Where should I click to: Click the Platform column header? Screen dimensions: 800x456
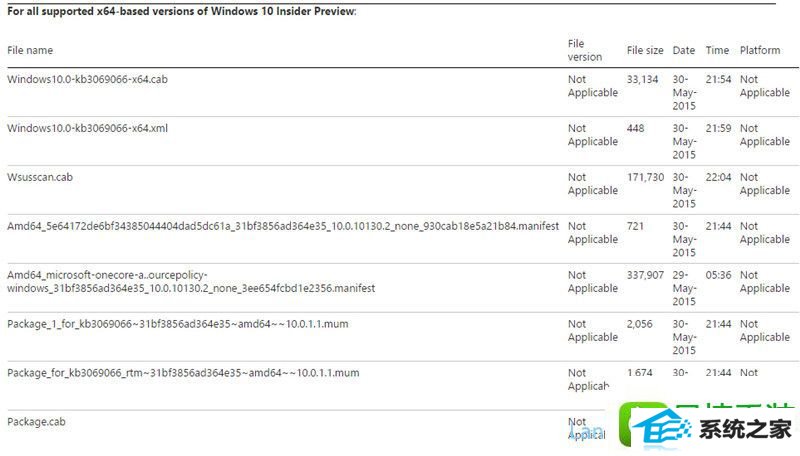click(760, 50)
